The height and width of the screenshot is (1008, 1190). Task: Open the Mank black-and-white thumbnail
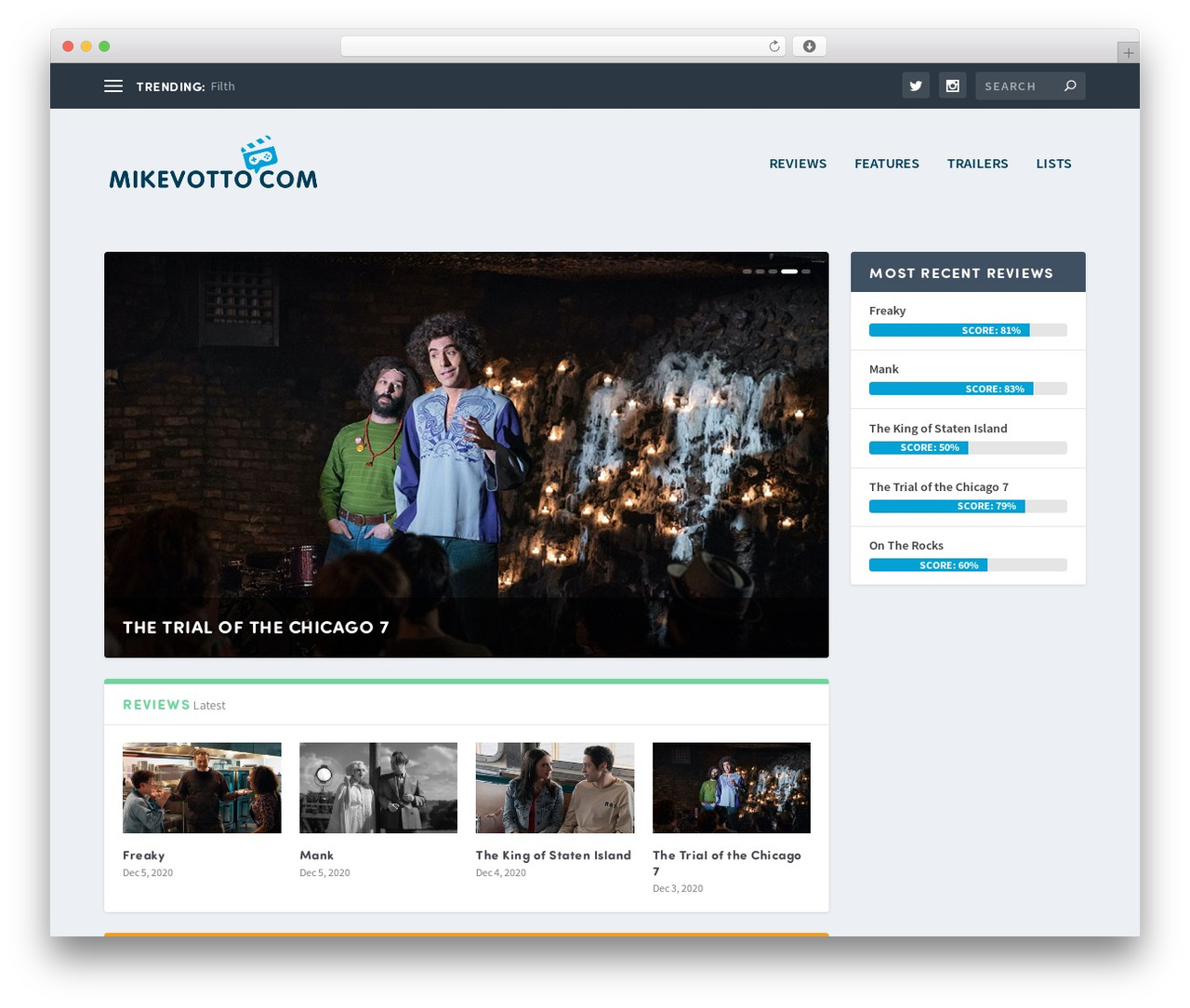coord(378,788)
